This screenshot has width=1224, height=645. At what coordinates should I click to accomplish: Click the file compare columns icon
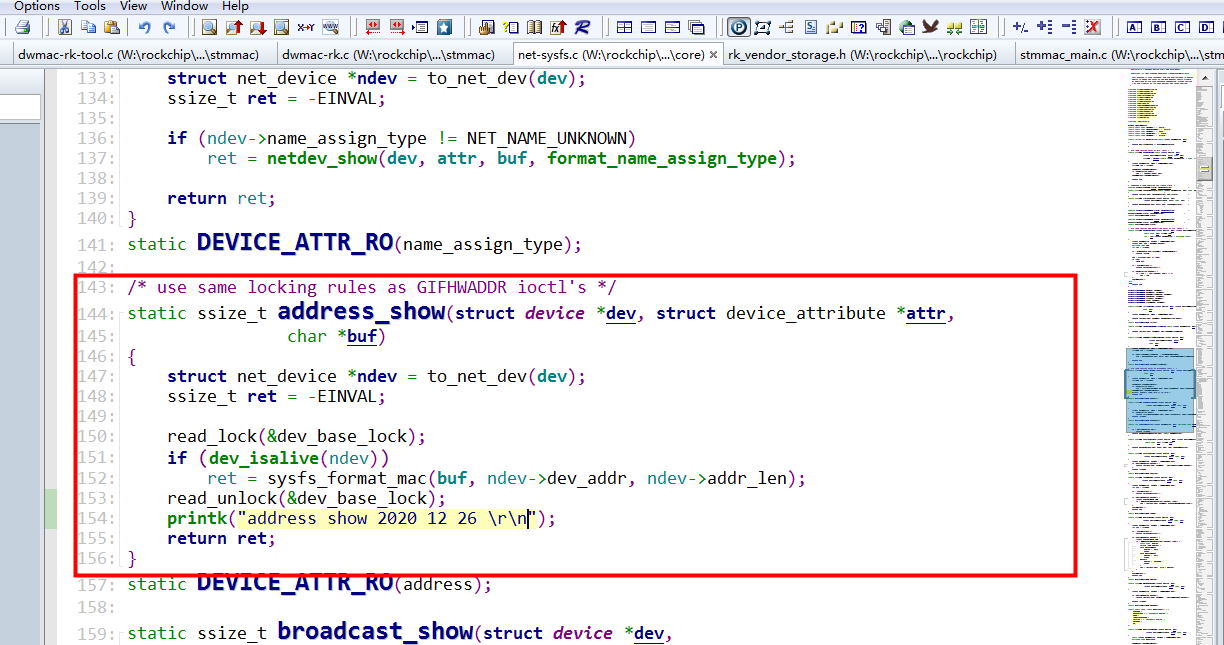click(978, 27)
